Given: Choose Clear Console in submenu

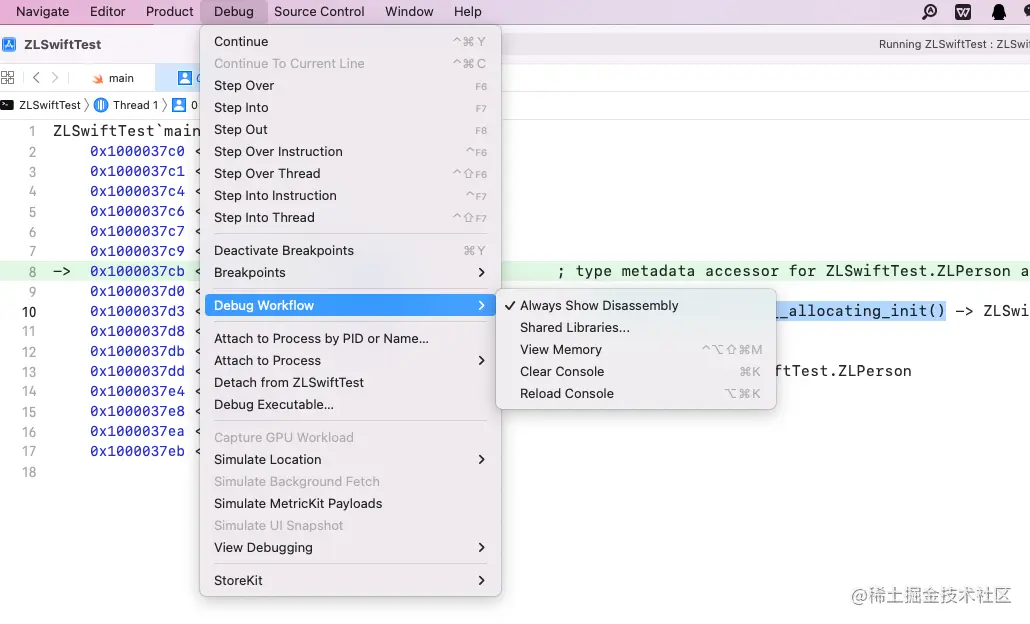Looking at the screenshot, I should point(635,372).
